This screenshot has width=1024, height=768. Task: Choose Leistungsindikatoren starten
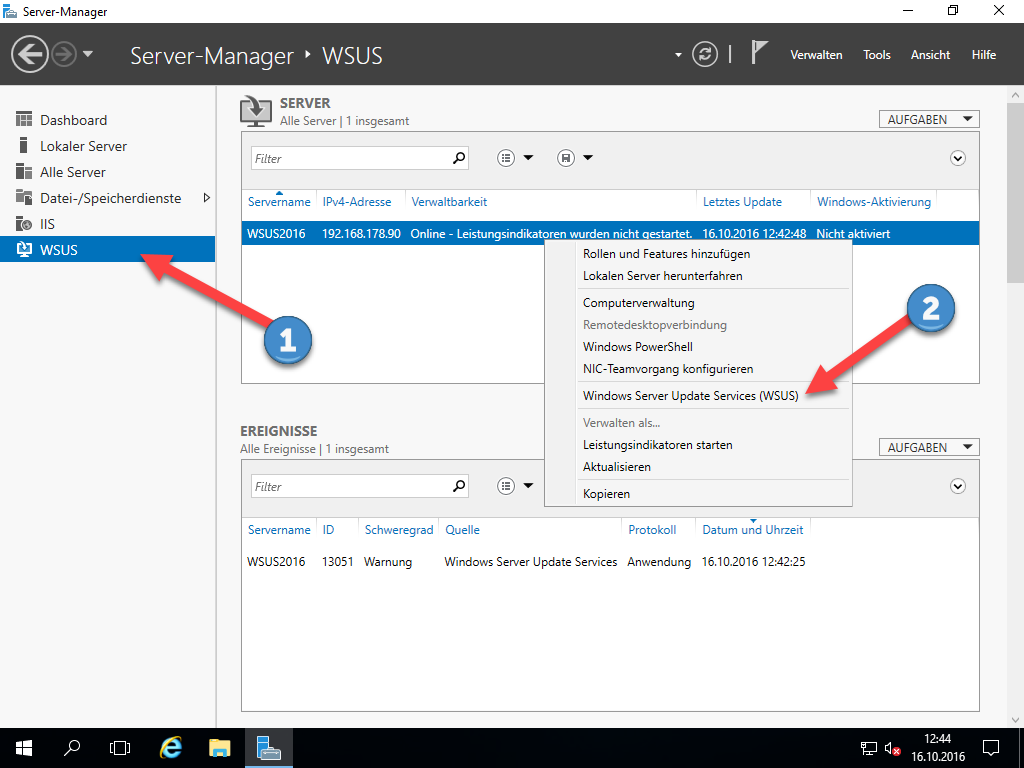[x=657, y=445]
